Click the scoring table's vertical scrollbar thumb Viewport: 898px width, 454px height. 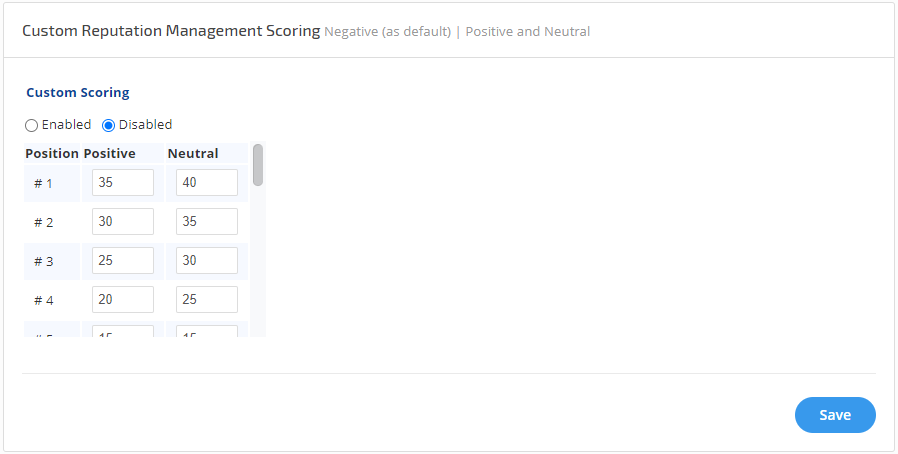tap(258, 165)
